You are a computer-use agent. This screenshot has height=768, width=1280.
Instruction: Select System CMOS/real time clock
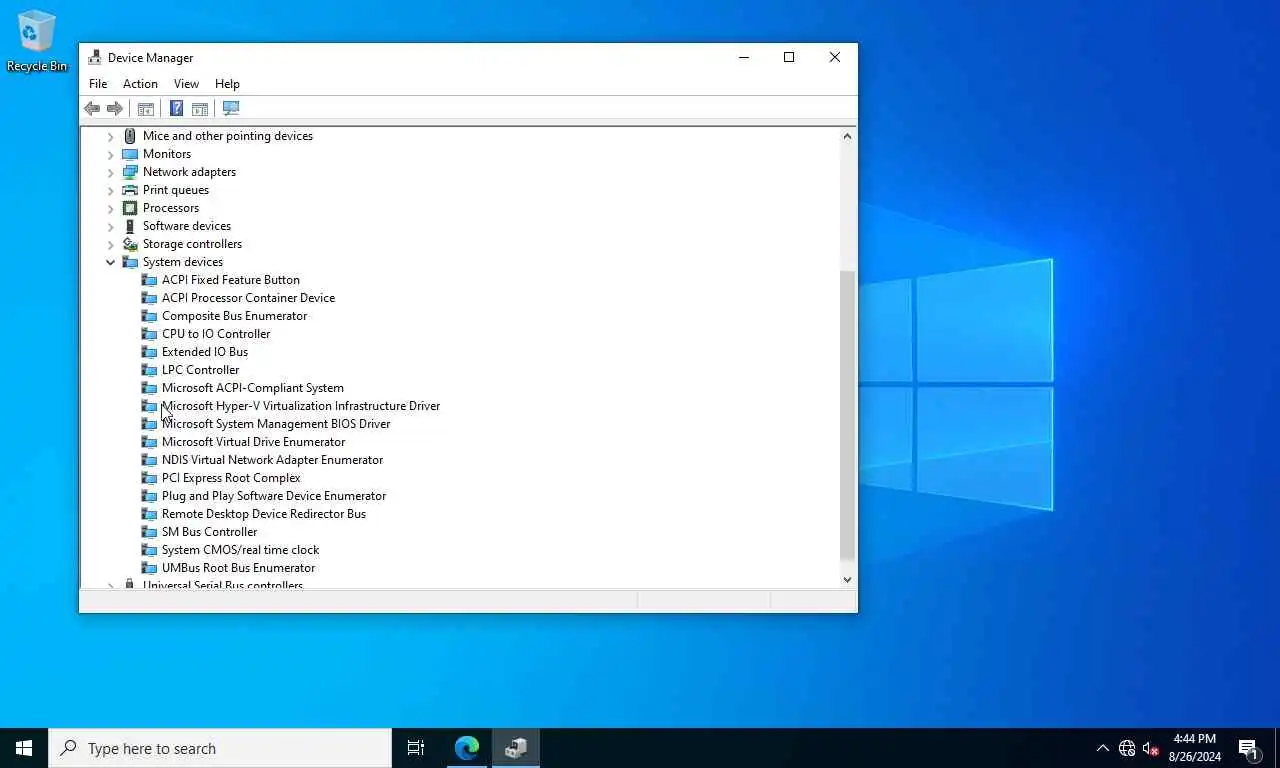[x=240, y=550]
